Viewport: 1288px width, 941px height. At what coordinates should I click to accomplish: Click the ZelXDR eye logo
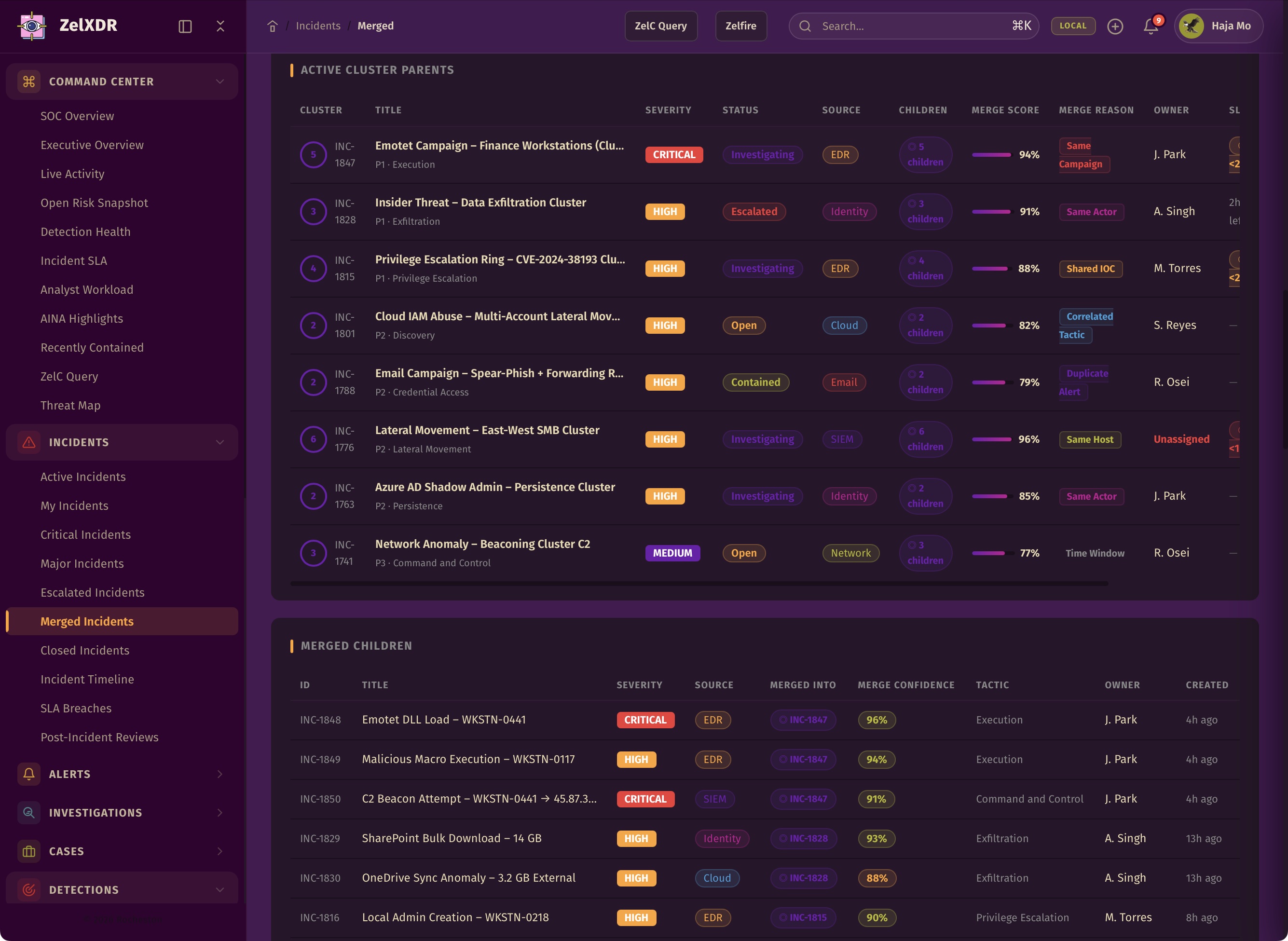(32, 26)
